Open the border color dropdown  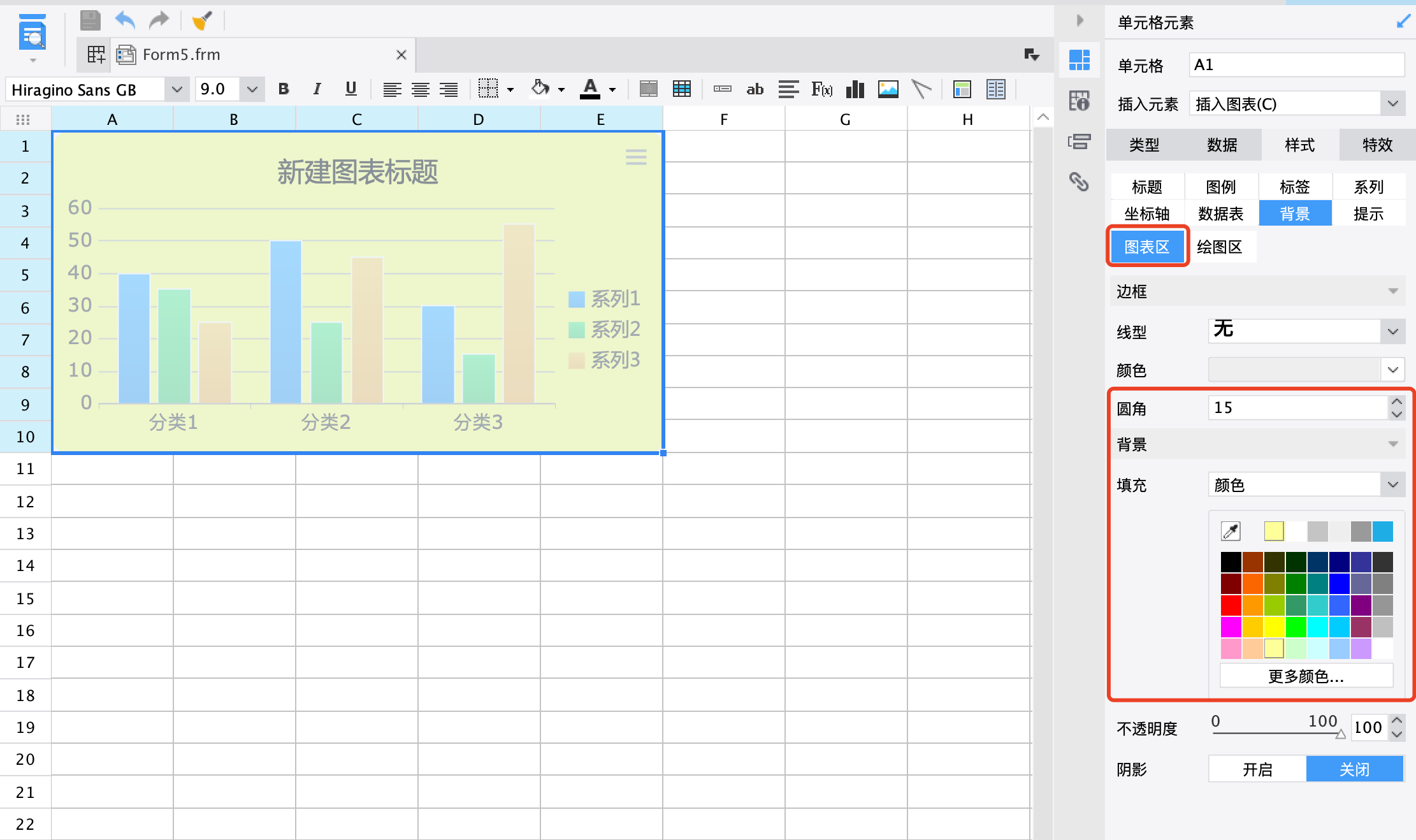[x=1393, y=370]
